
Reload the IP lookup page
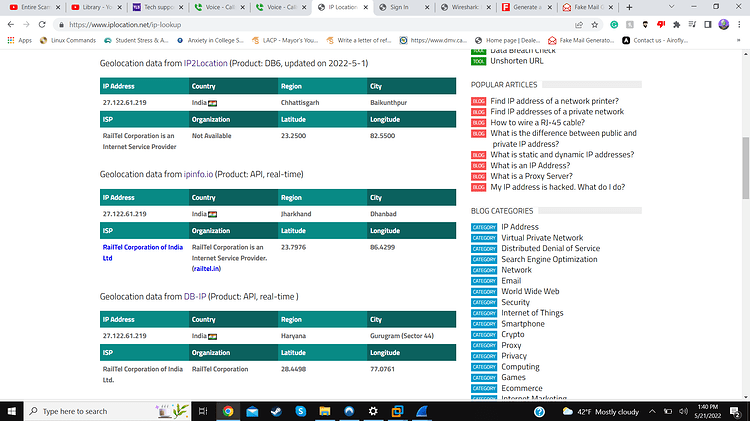tap(42, 24)
